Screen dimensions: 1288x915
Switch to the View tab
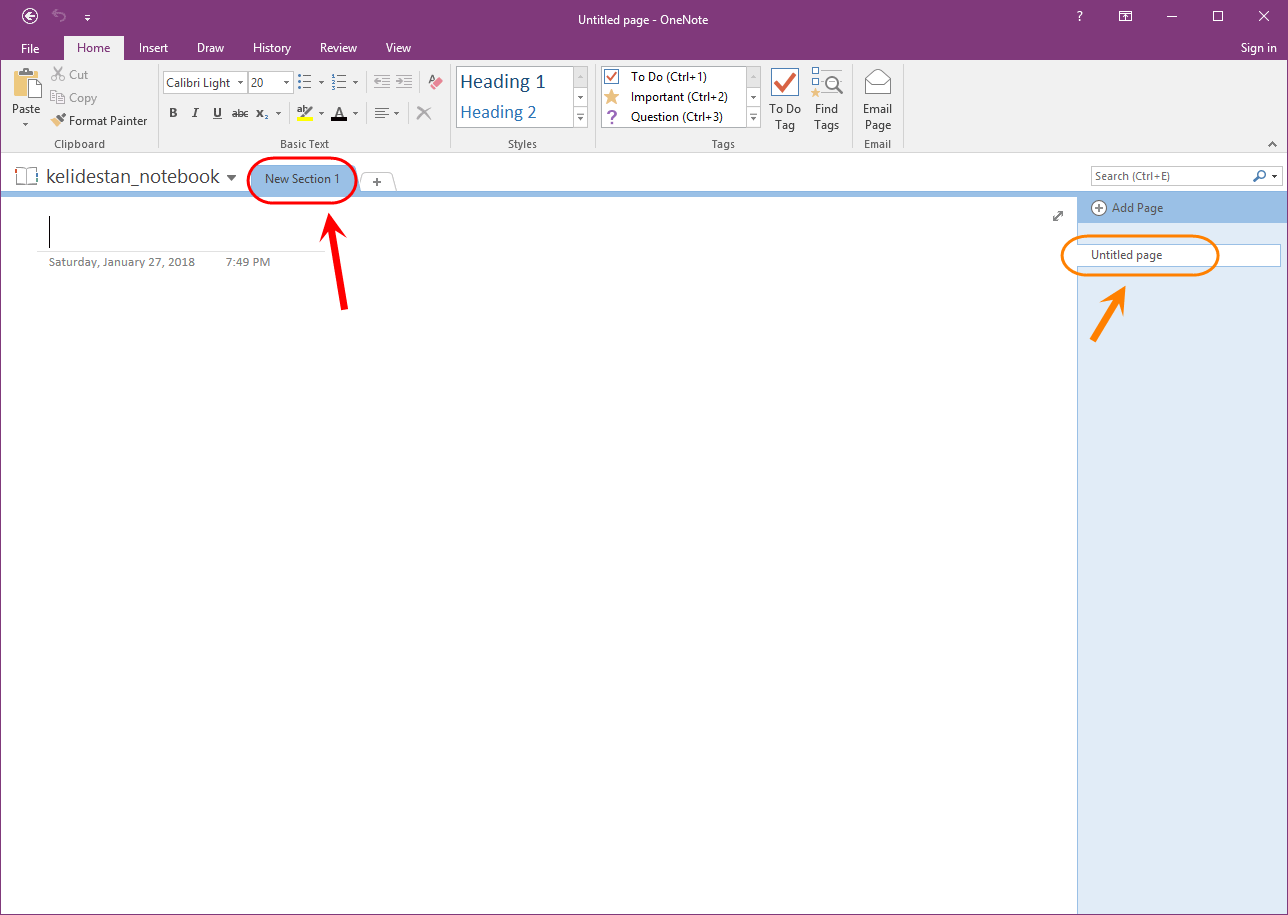pyautogui.click(x=398, y=48)
